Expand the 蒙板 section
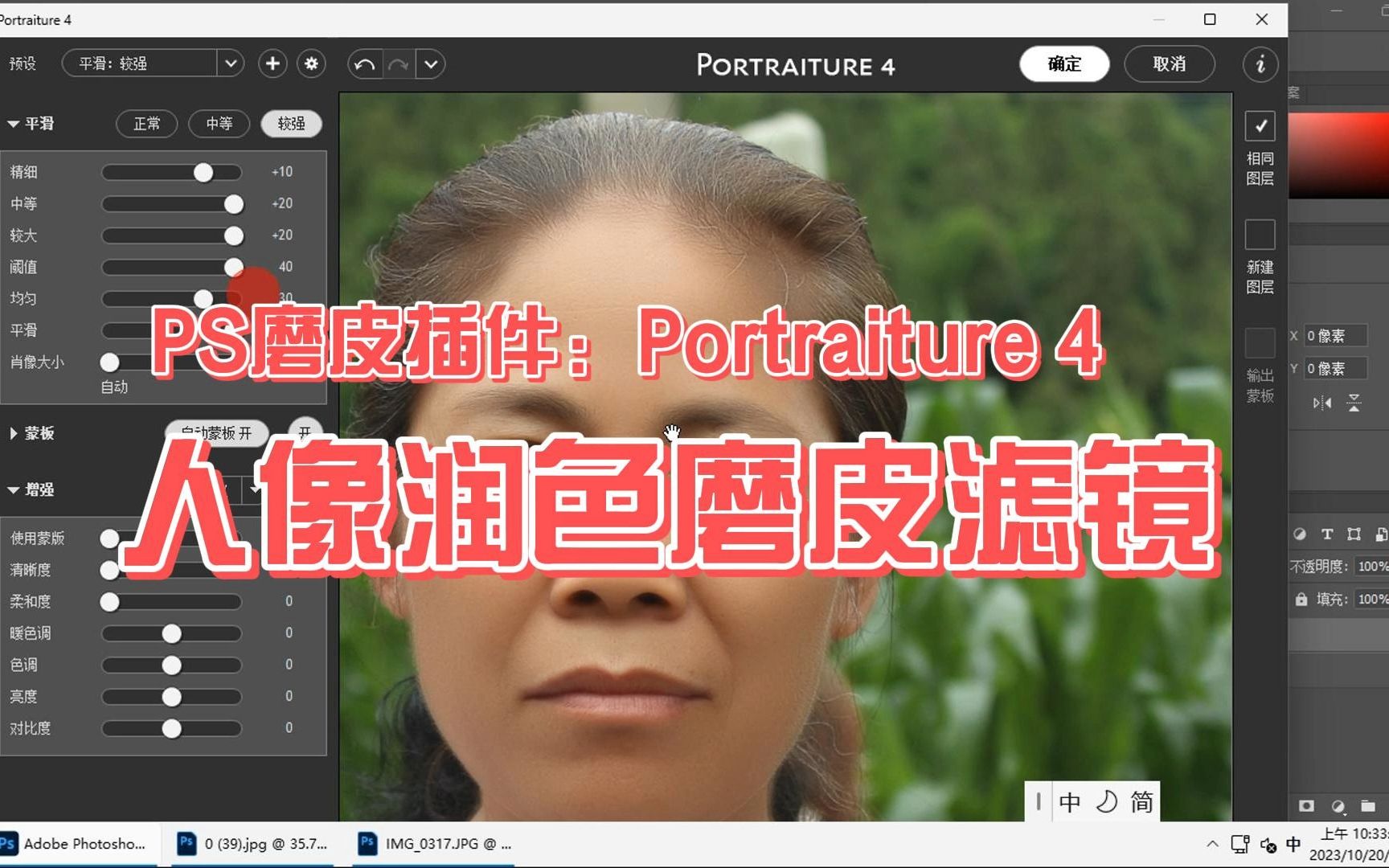The height and width of the screenshot is (868, 1389). point(14,433)
